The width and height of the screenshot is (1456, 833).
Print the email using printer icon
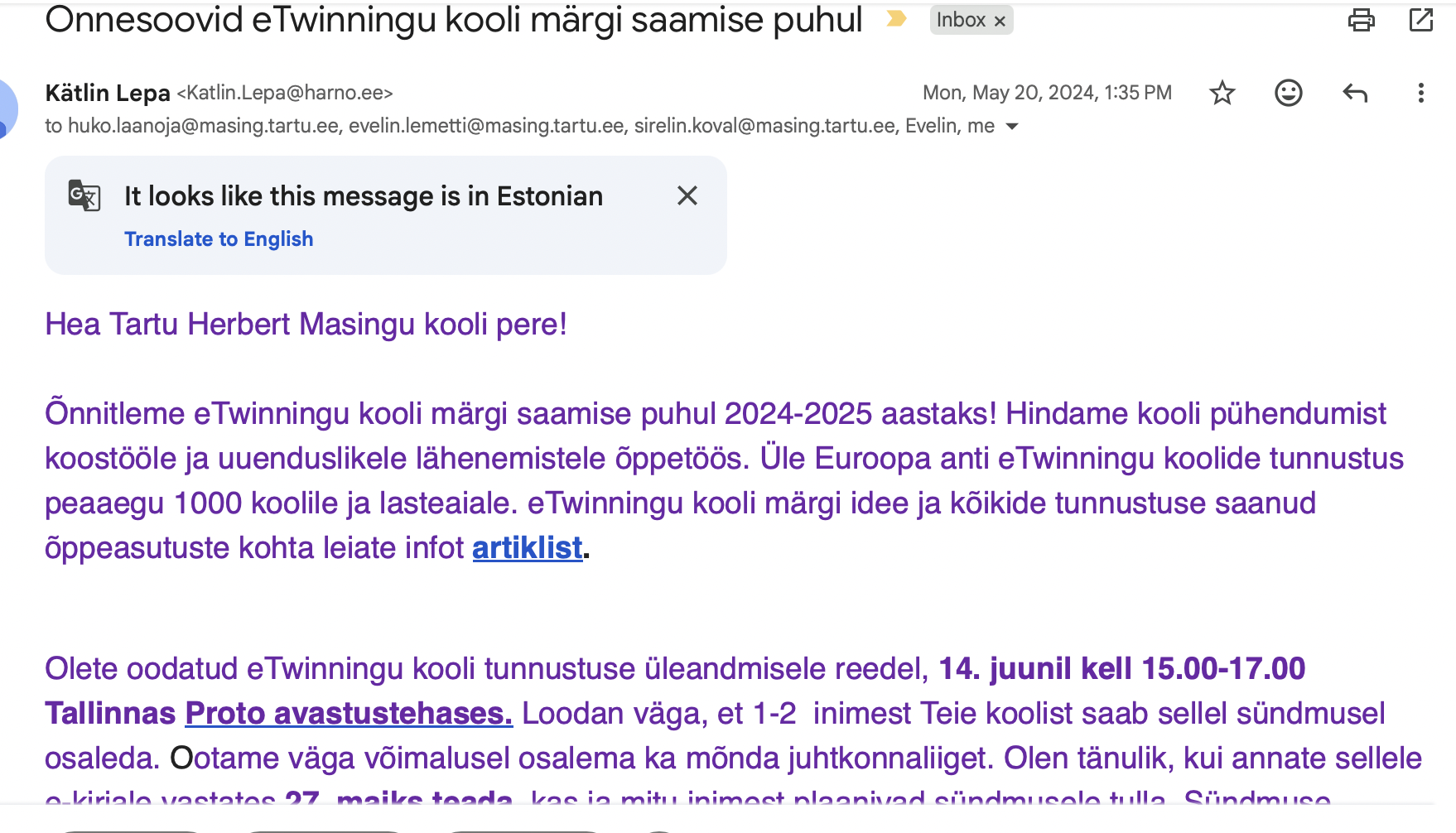[1361, 19]
